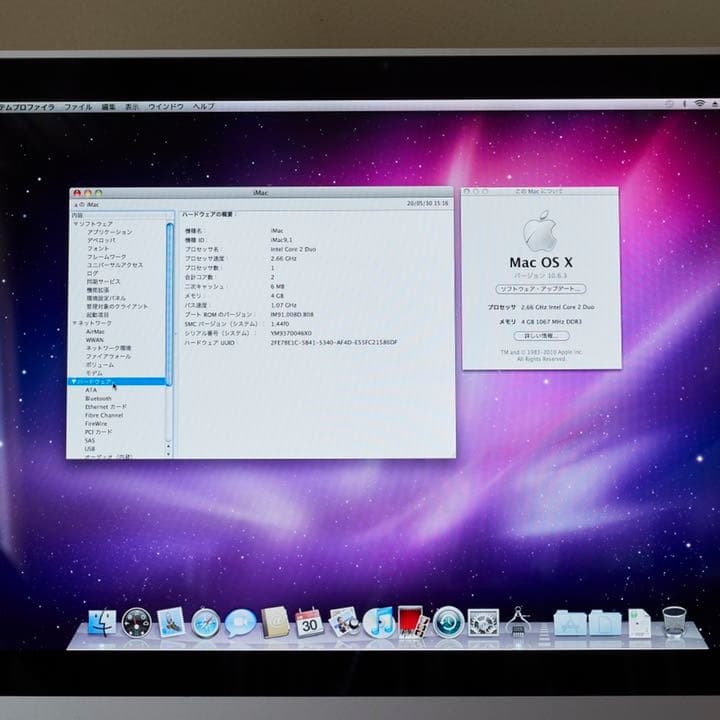
Task: Select ボリューム in the sidebar
Action: click(x=100, y=365)
